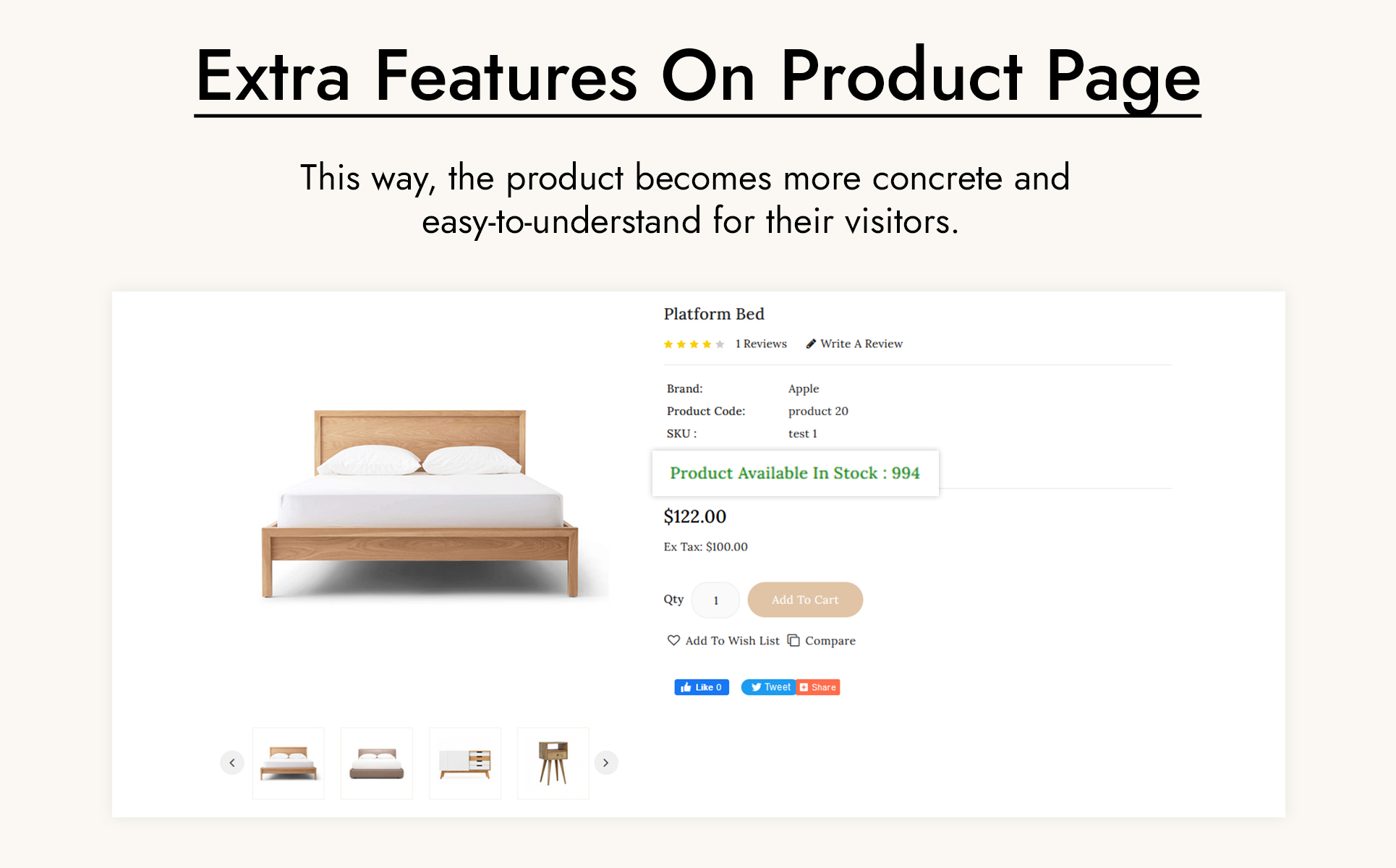Click the heart icon for wish list

[673, 640]
